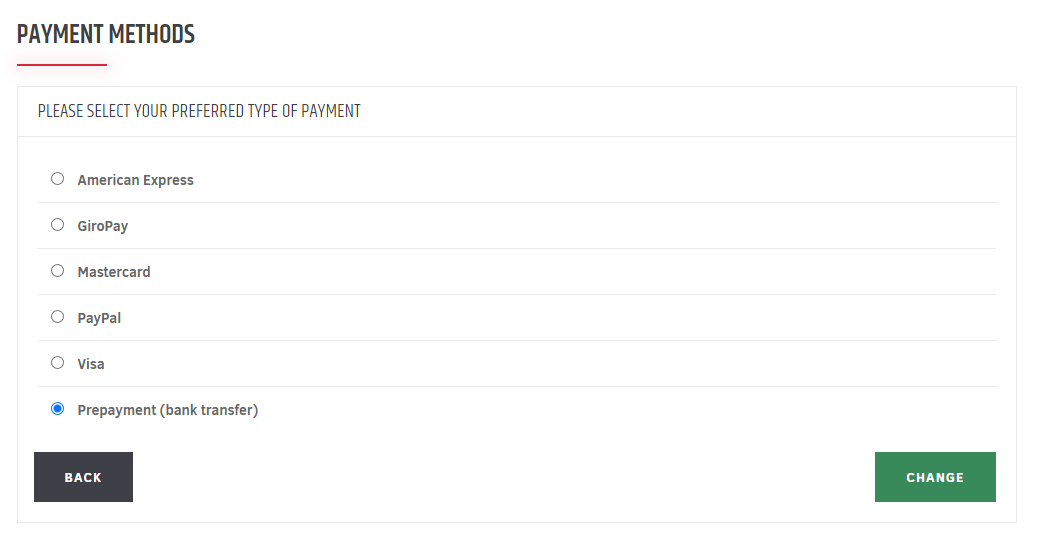Click the selected Prepayment radio button

click(57, 409)
